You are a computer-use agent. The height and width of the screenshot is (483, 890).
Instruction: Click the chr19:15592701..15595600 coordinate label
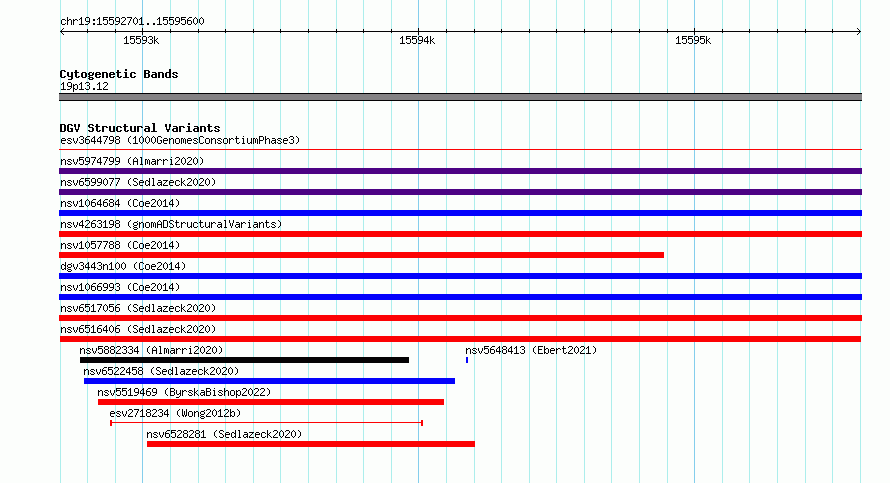tap(132, 21)
